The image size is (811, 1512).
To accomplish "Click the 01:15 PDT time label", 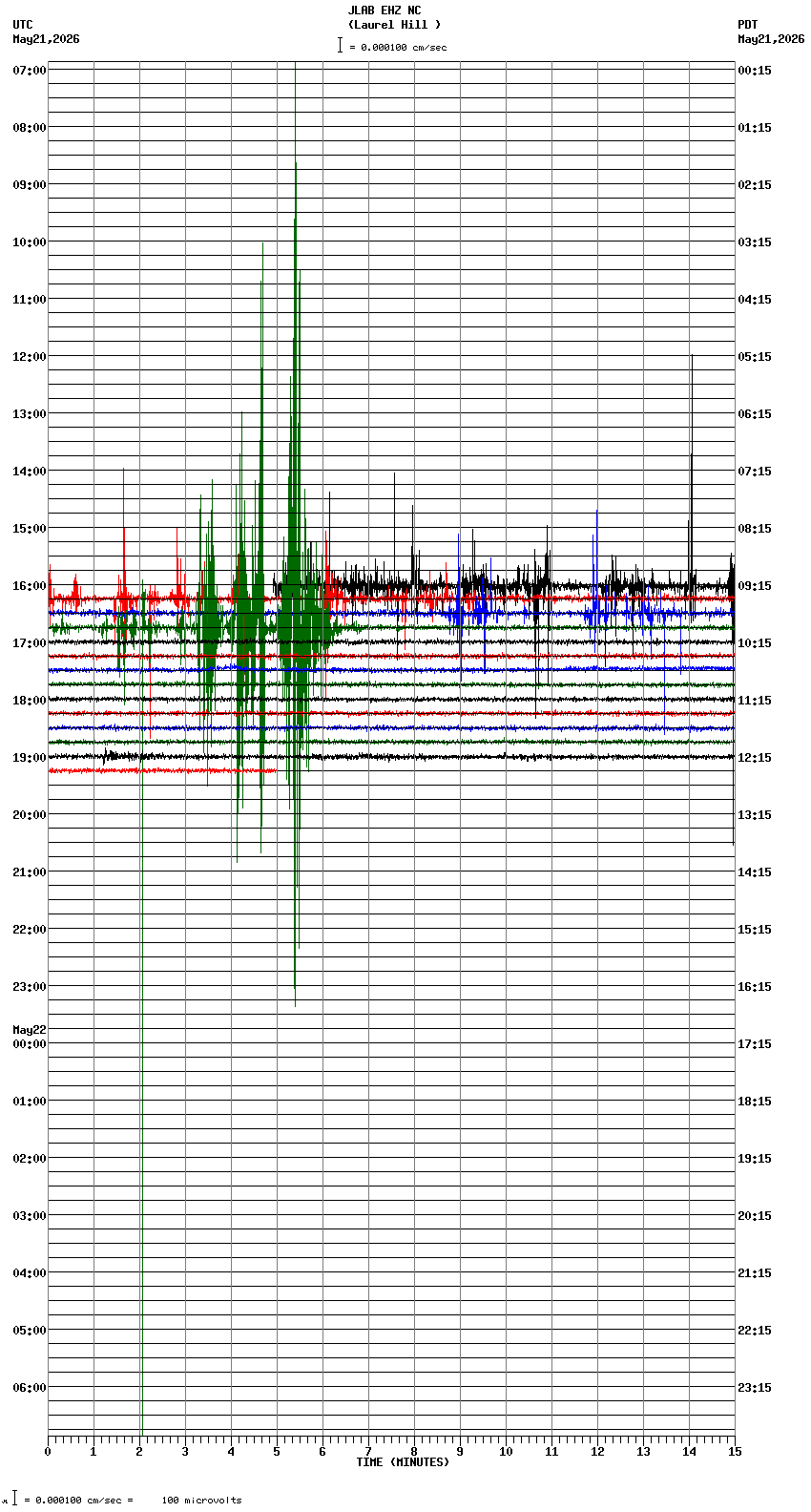I will (x=755, y=128).
